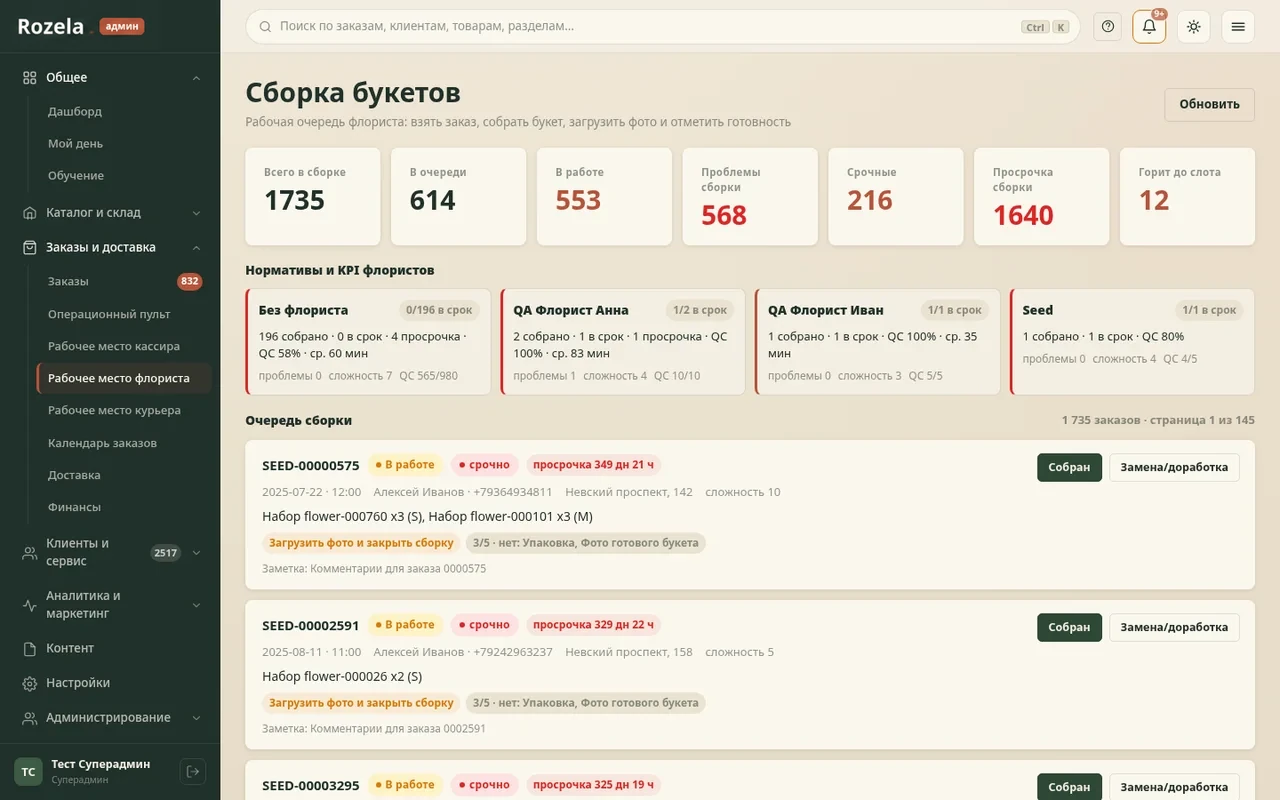Click the админ badge near Rozela
1280x800 pixels.
point(122,27)
